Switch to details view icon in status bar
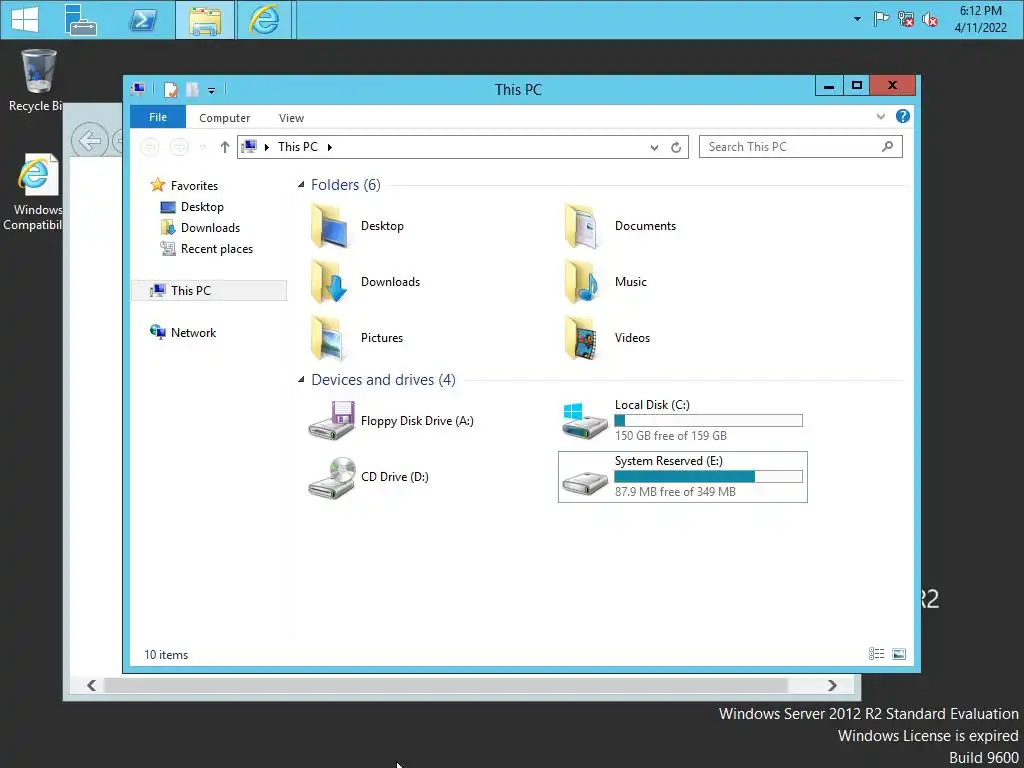This screenshot has width=1024, height=768. [x=876, y=654]
